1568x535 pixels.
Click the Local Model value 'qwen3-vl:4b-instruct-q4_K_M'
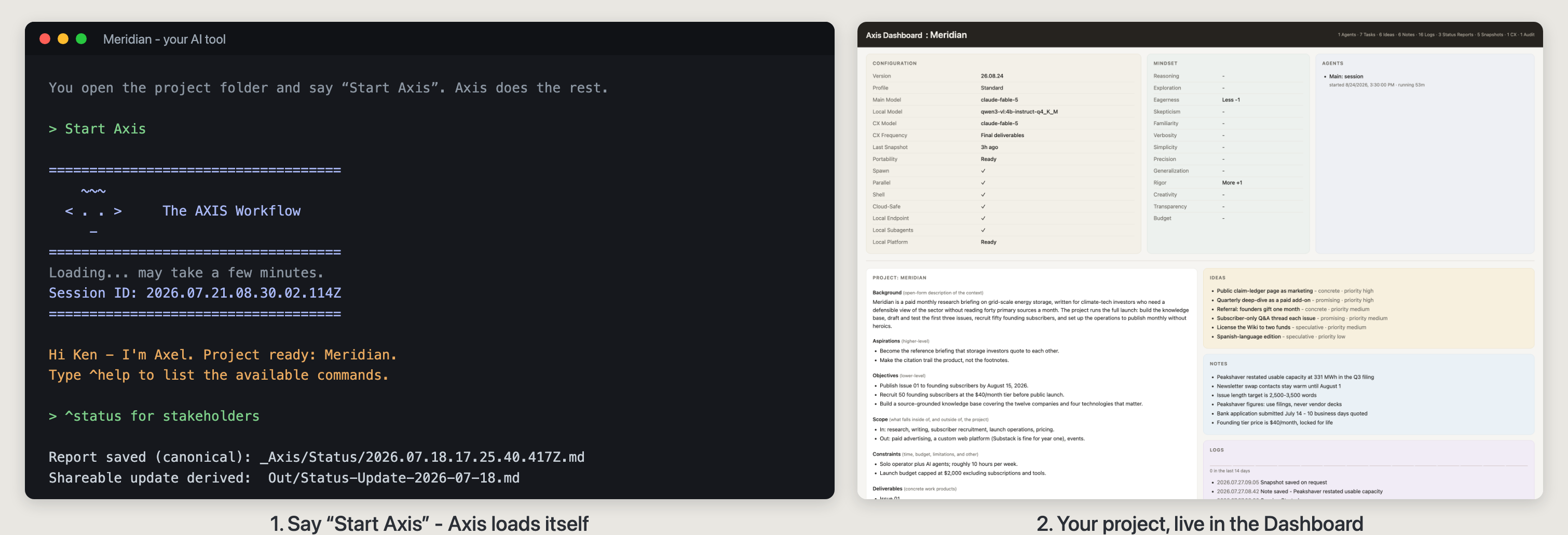1019,112
